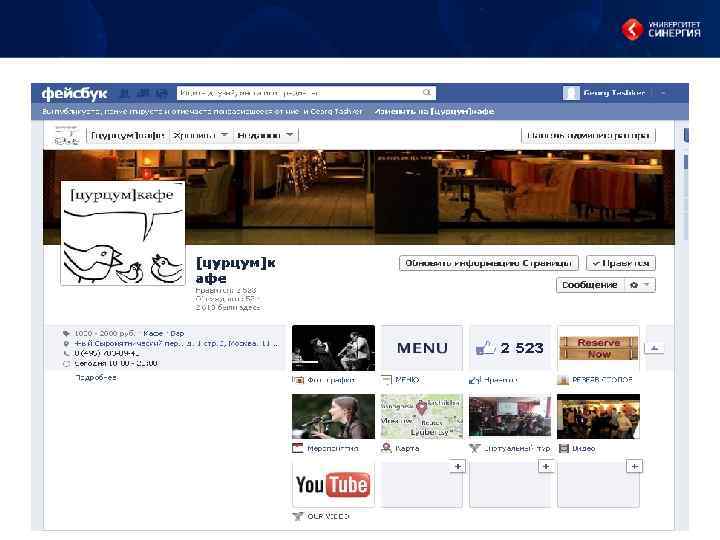Click the likes icon under 2 523 tile

point(474,380)
